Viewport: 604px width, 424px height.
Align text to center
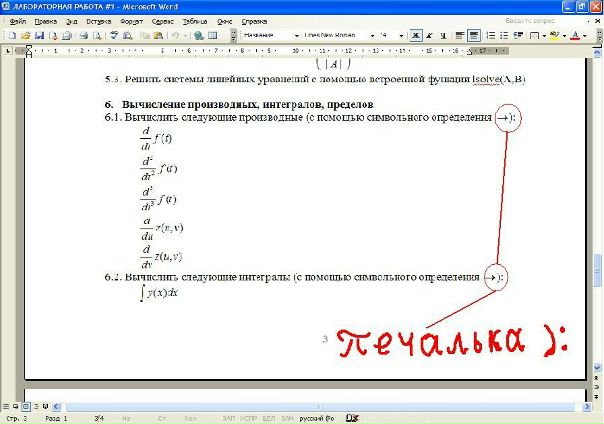point(474,35)
